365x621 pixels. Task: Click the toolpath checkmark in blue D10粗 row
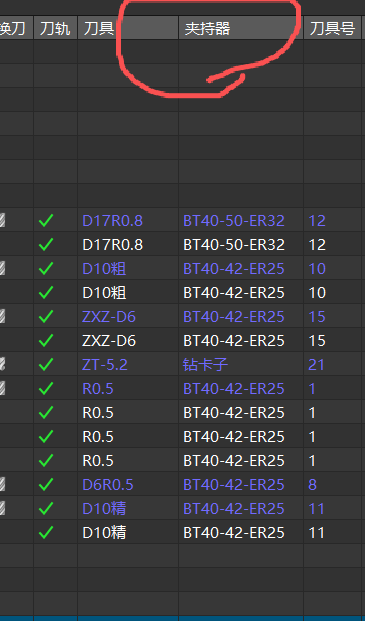(46, 269)
